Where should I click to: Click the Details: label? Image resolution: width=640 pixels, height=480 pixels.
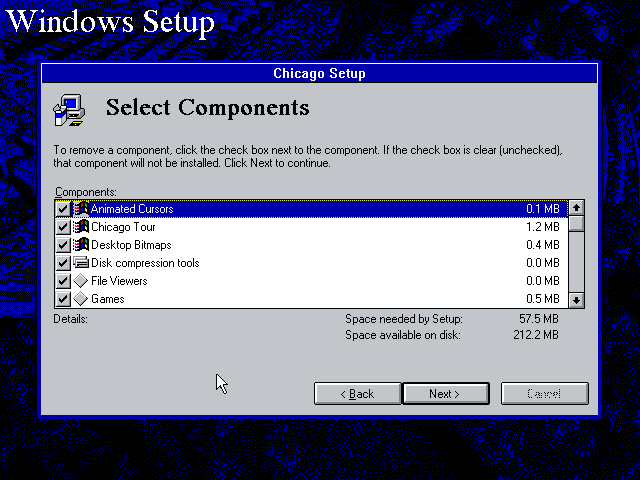click(71, 319)
